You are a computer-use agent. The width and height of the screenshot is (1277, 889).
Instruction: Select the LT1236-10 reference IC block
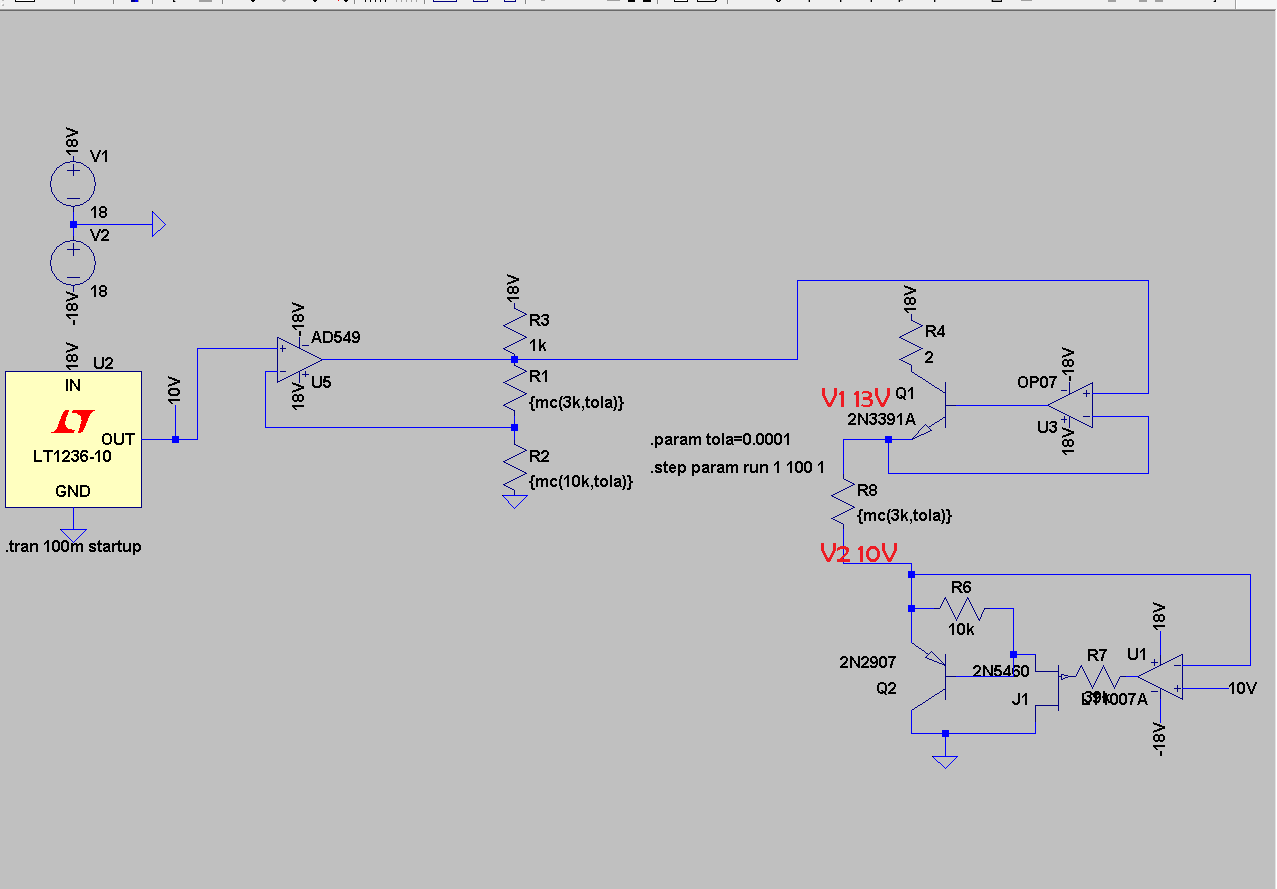pyautogui.click(x=73, y=439)
